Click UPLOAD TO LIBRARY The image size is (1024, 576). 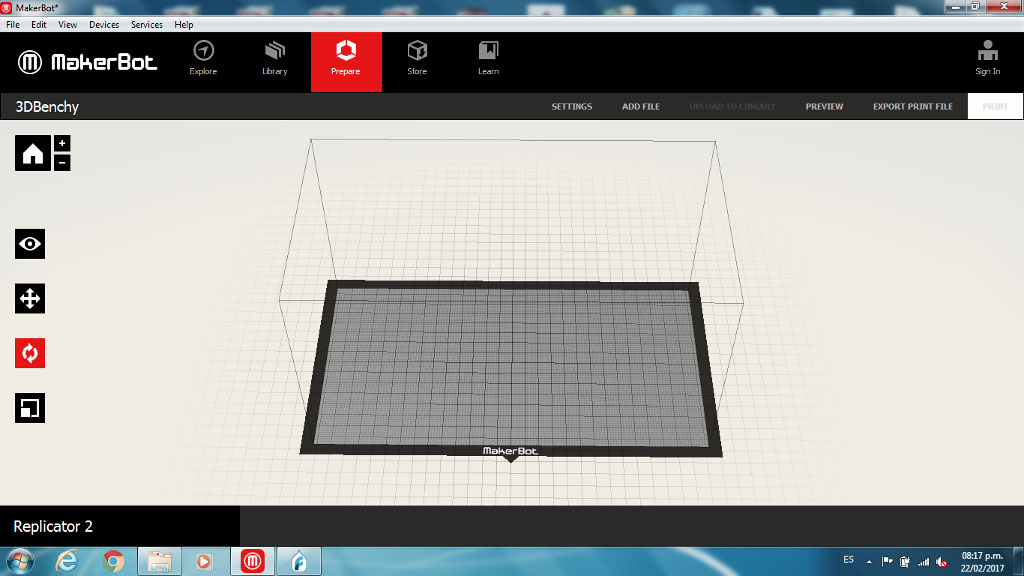(x=732, y=106)
